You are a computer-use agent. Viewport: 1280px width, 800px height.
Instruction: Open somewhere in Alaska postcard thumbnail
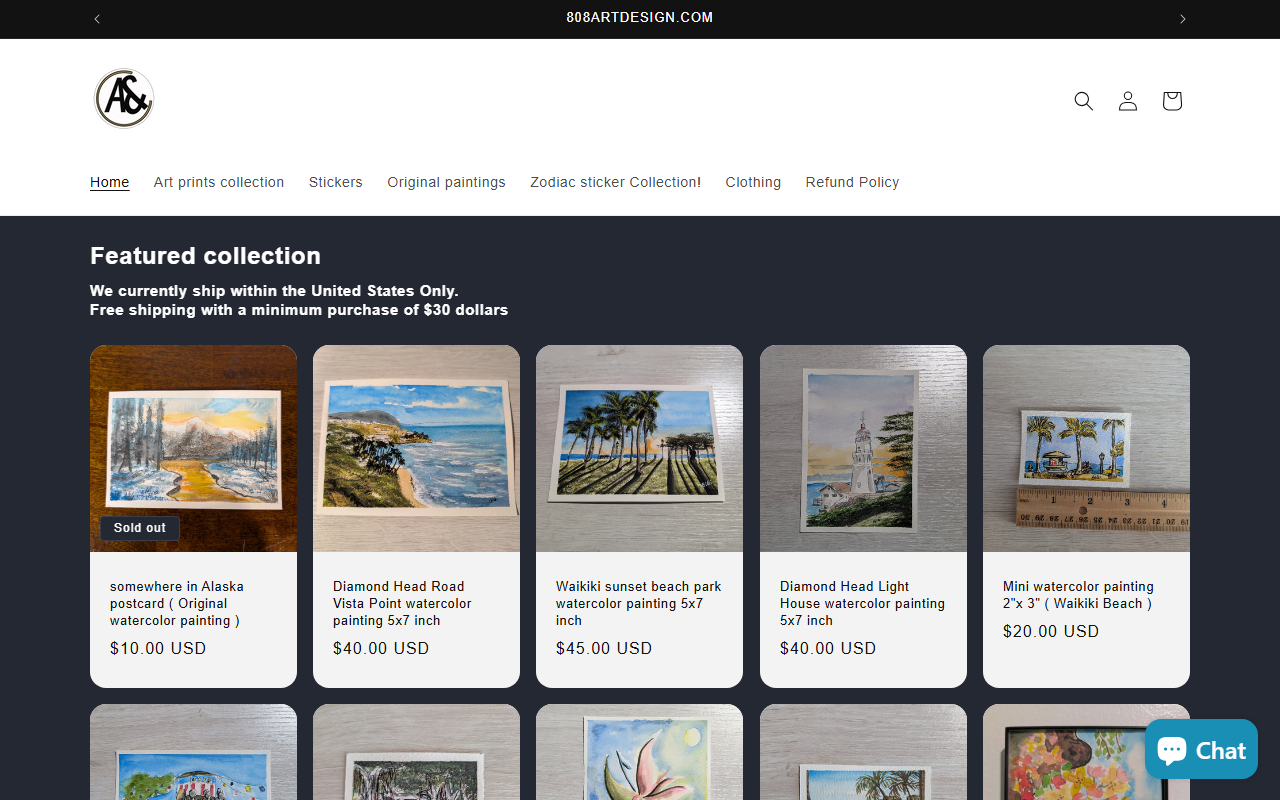click(x=193, y=448)
